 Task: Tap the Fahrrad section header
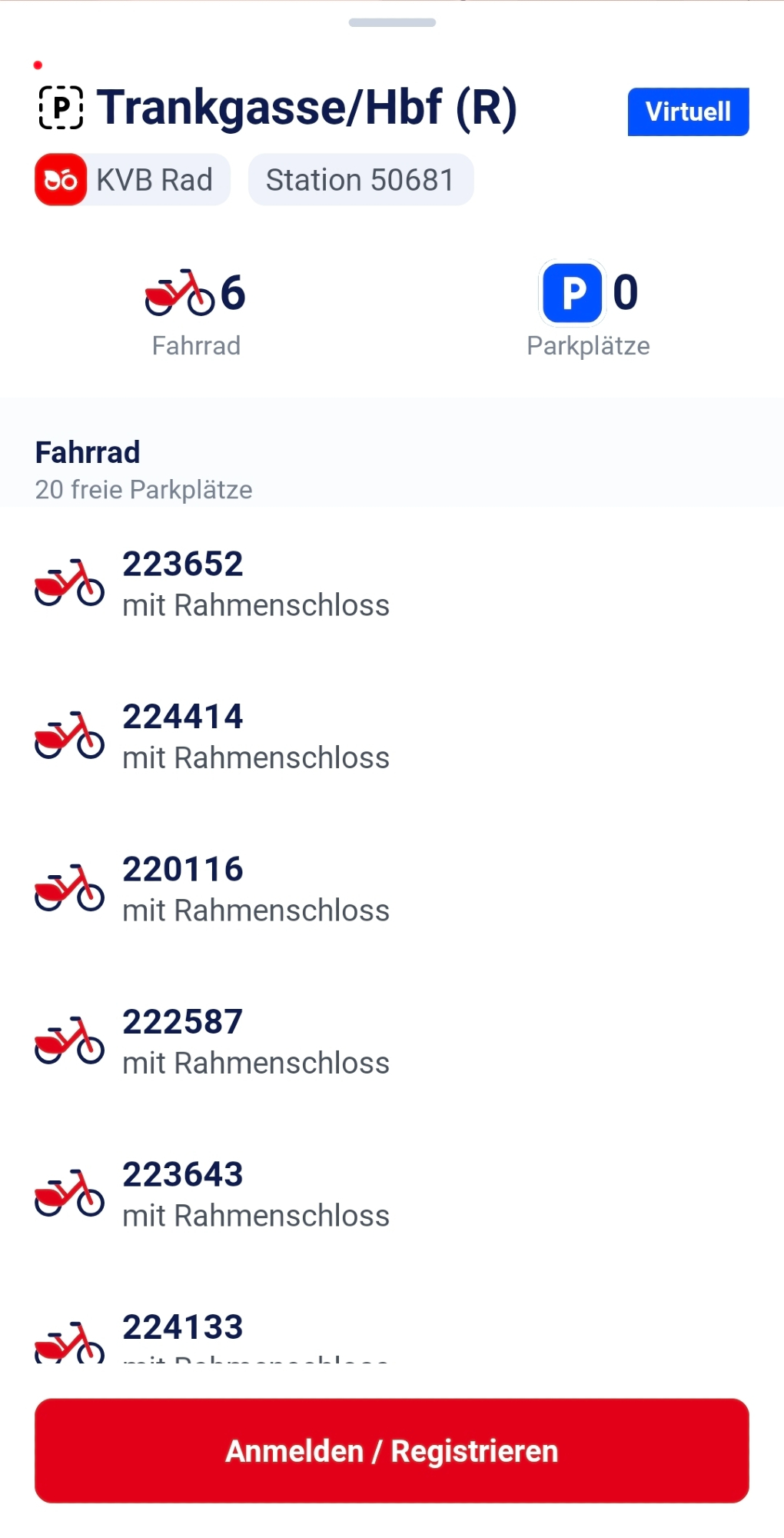[x=88, y=453]
